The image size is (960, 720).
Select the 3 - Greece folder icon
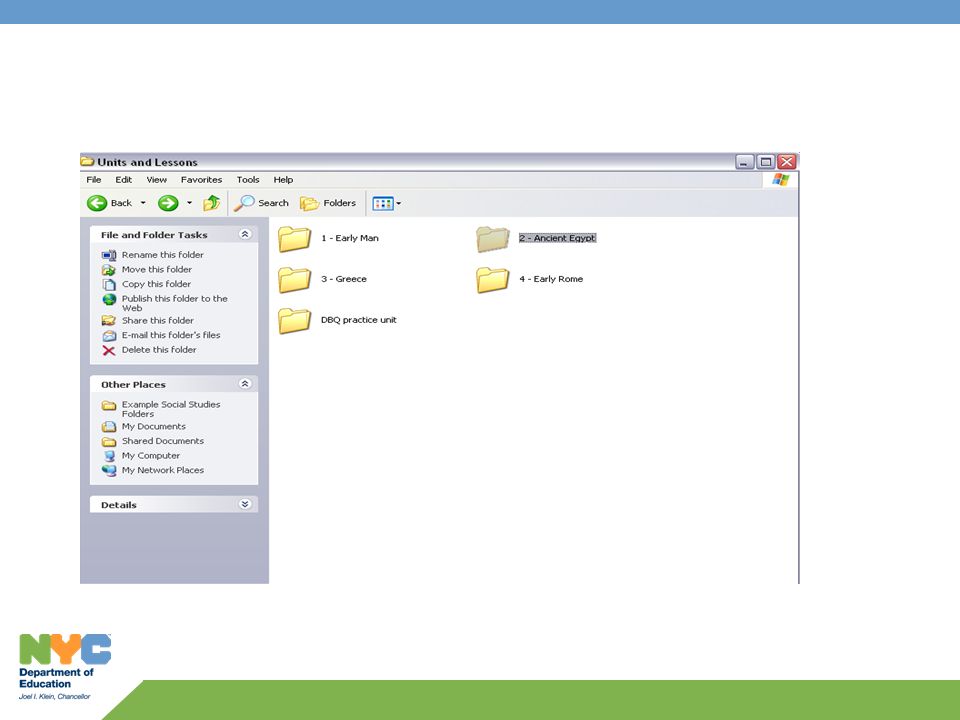pos(294,280)
